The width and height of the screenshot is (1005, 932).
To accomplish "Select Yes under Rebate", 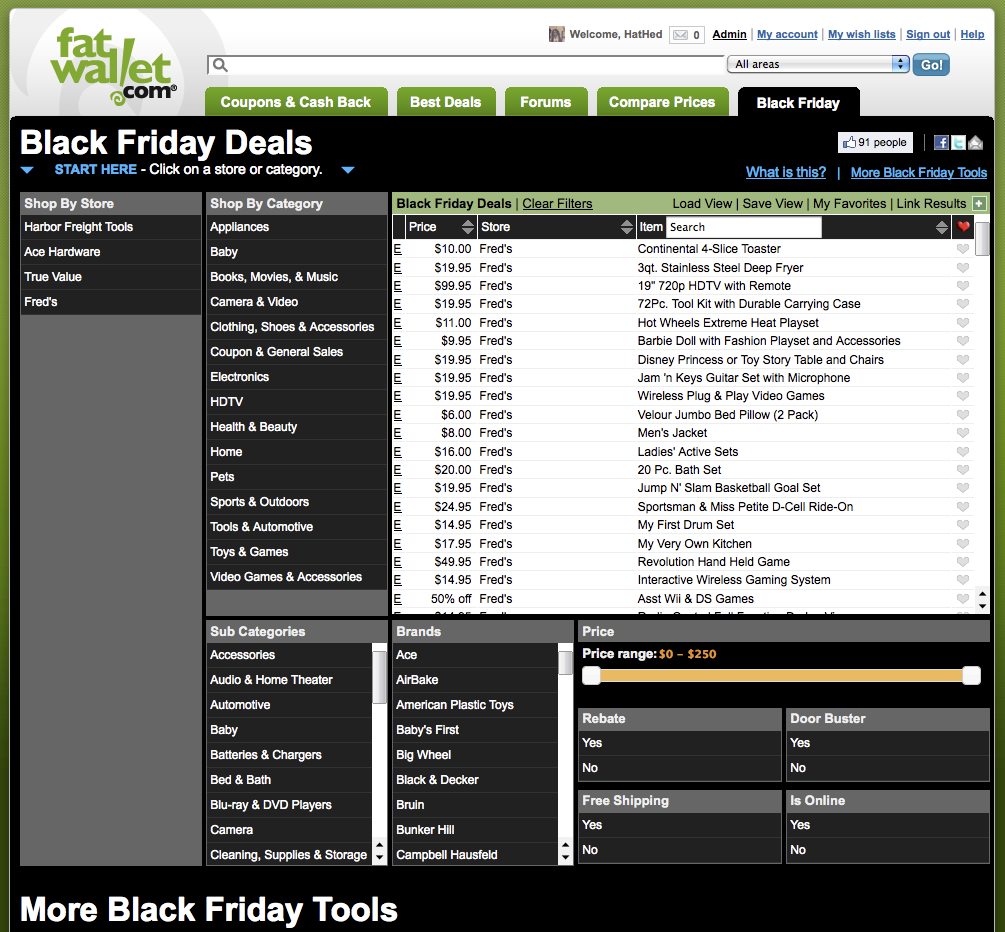I will pyautogui.click(x=679, y=743).
